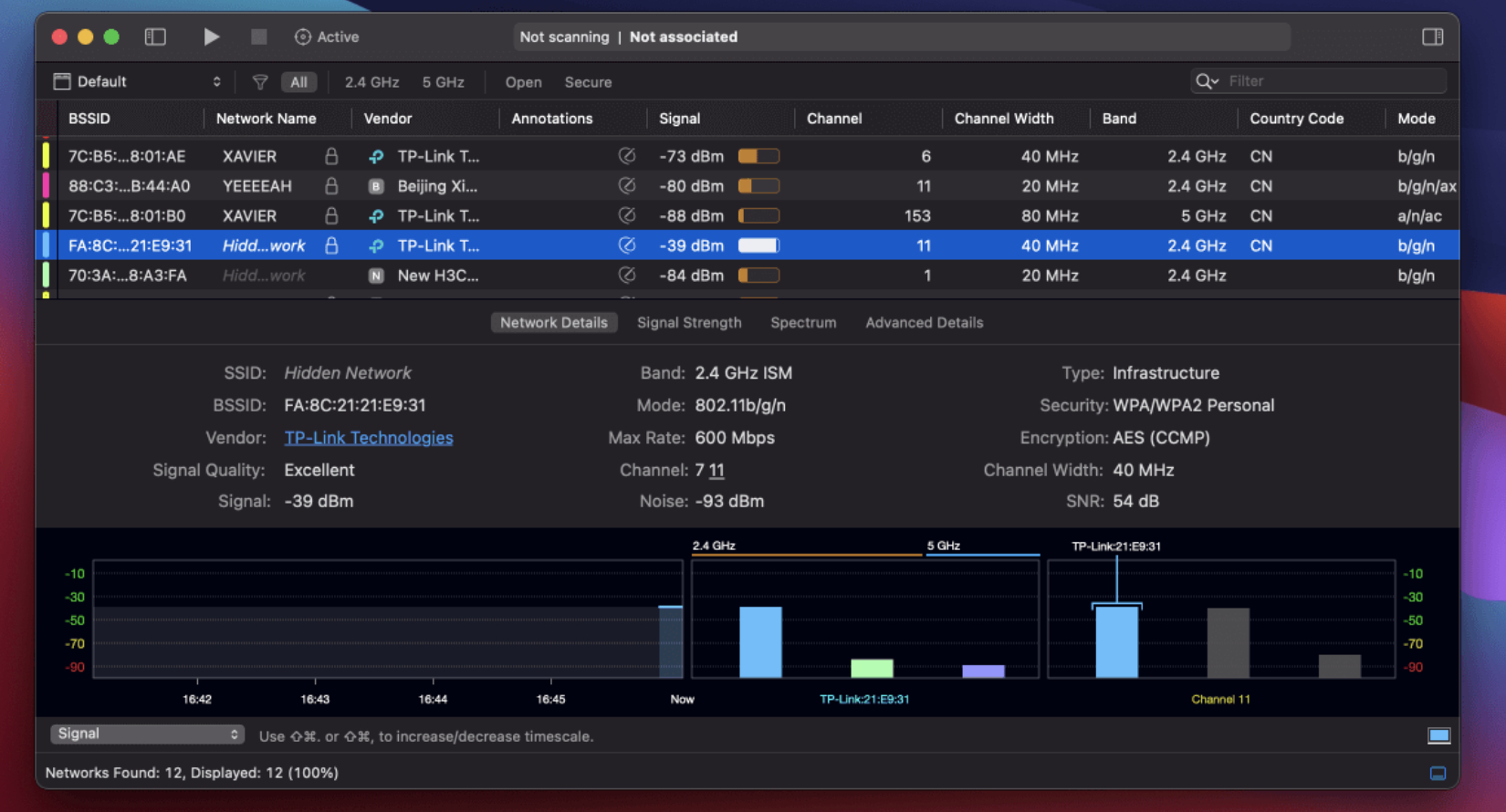Click the lock icon on XAVIER channel 6 row
1506x812 pixels.
coord(331,156)
